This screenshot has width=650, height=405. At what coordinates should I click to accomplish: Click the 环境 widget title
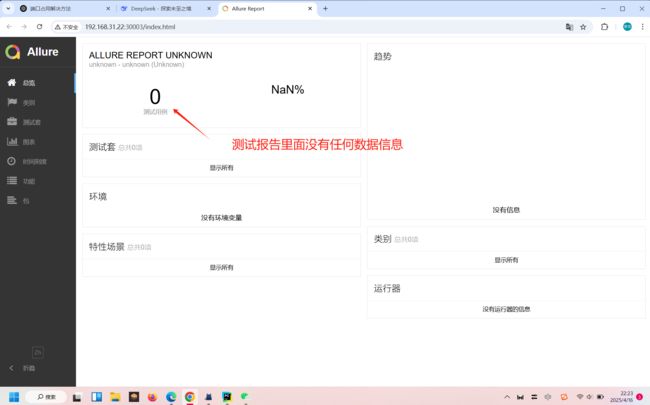[x=98, y=196]
